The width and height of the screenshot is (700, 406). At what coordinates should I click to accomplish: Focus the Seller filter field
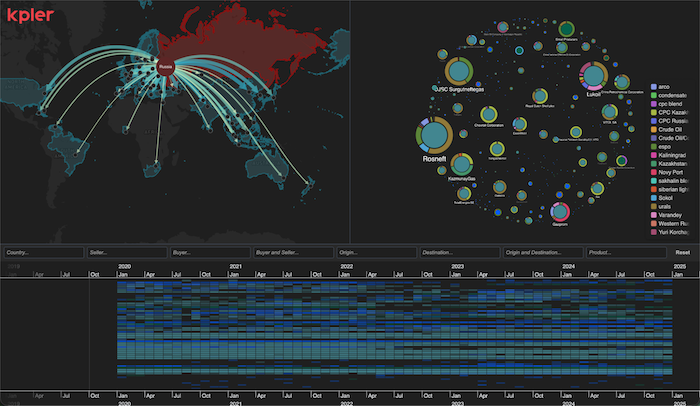coord(127,252)
